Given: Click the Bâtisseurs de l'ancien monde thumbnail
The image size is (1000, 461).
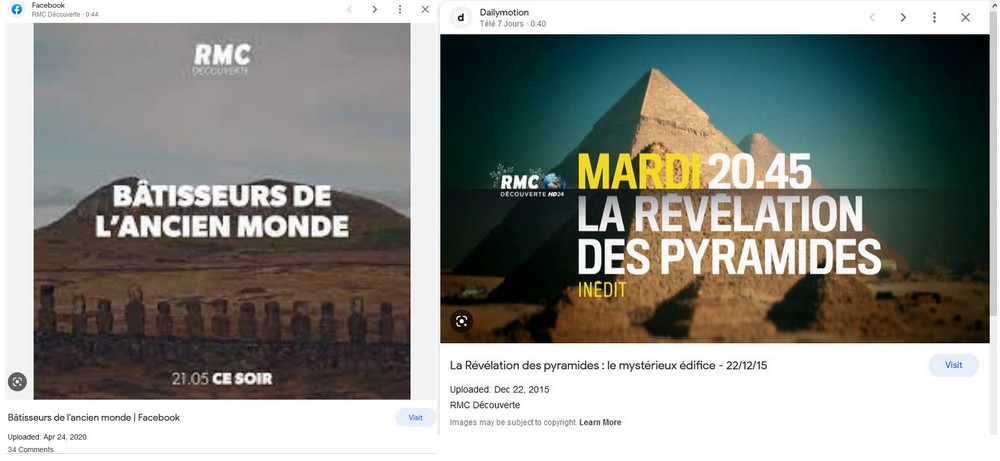Looking at the screenshot, I should (222, 211).
